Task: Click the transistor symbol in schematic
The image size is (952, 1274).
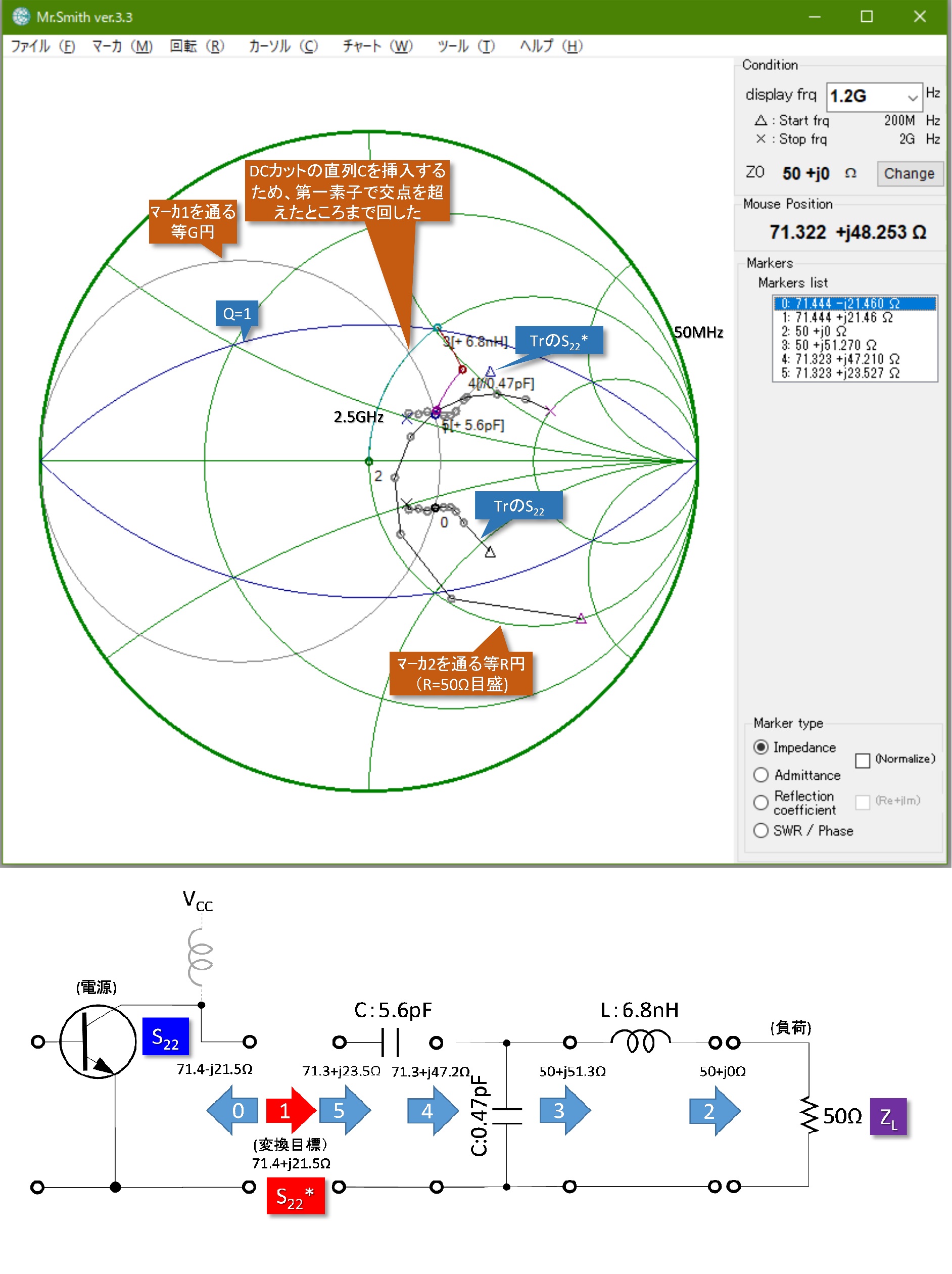Action: pyautogui.click(x=98, y=1042)
